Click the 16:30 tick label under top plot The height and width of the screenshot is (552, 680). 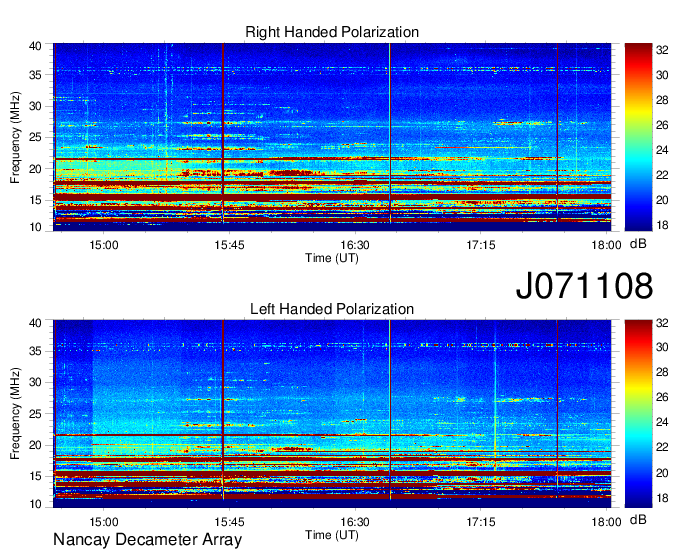pos(355,245)
